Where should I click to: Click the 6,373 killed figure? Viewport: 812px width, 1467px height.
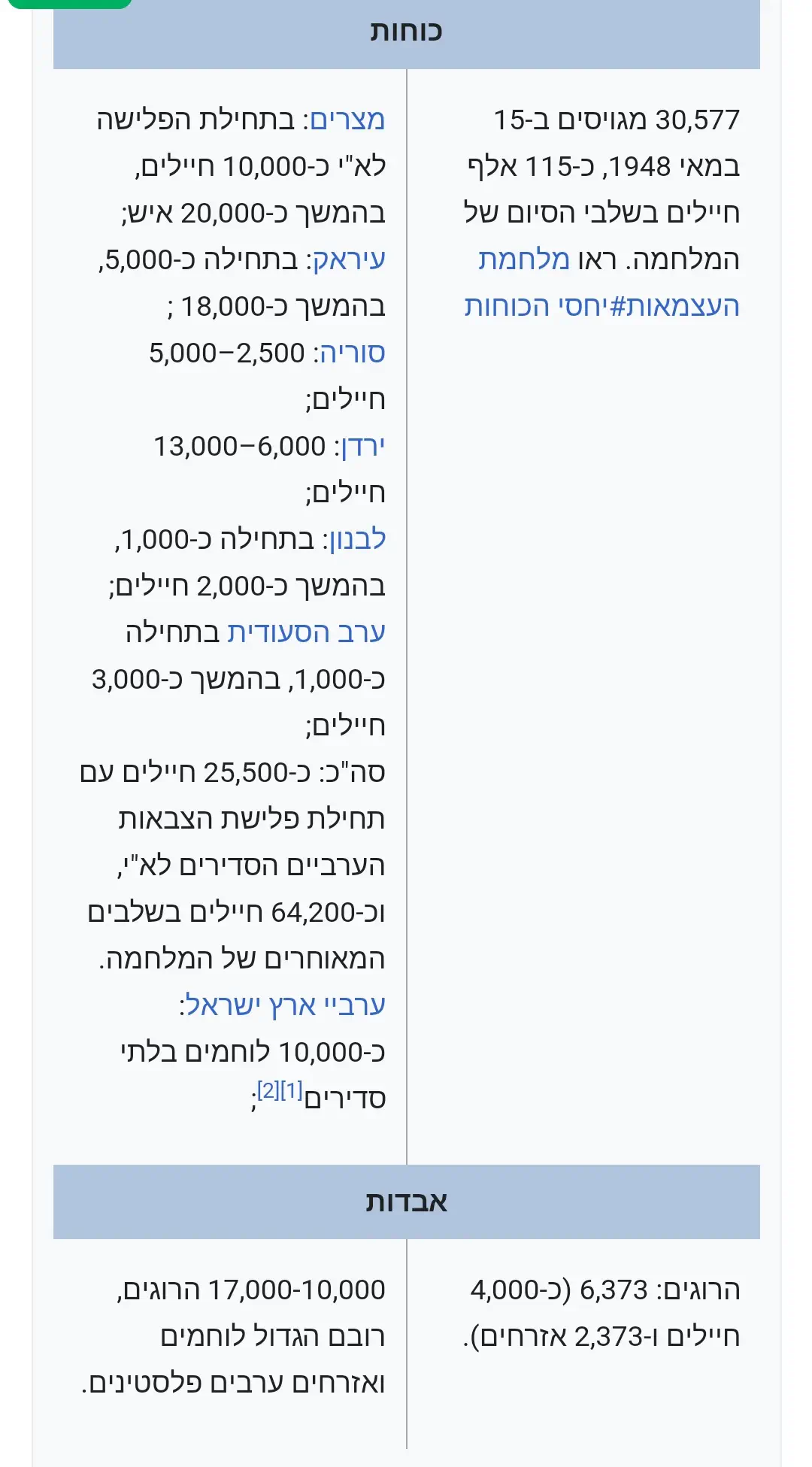tap(614, 1290)
